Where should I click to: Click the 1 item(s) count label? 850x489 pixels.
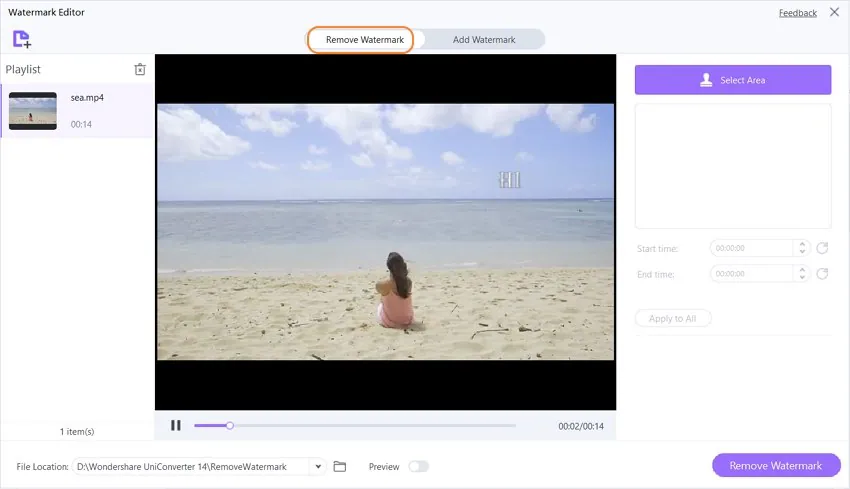pos(77,432)
